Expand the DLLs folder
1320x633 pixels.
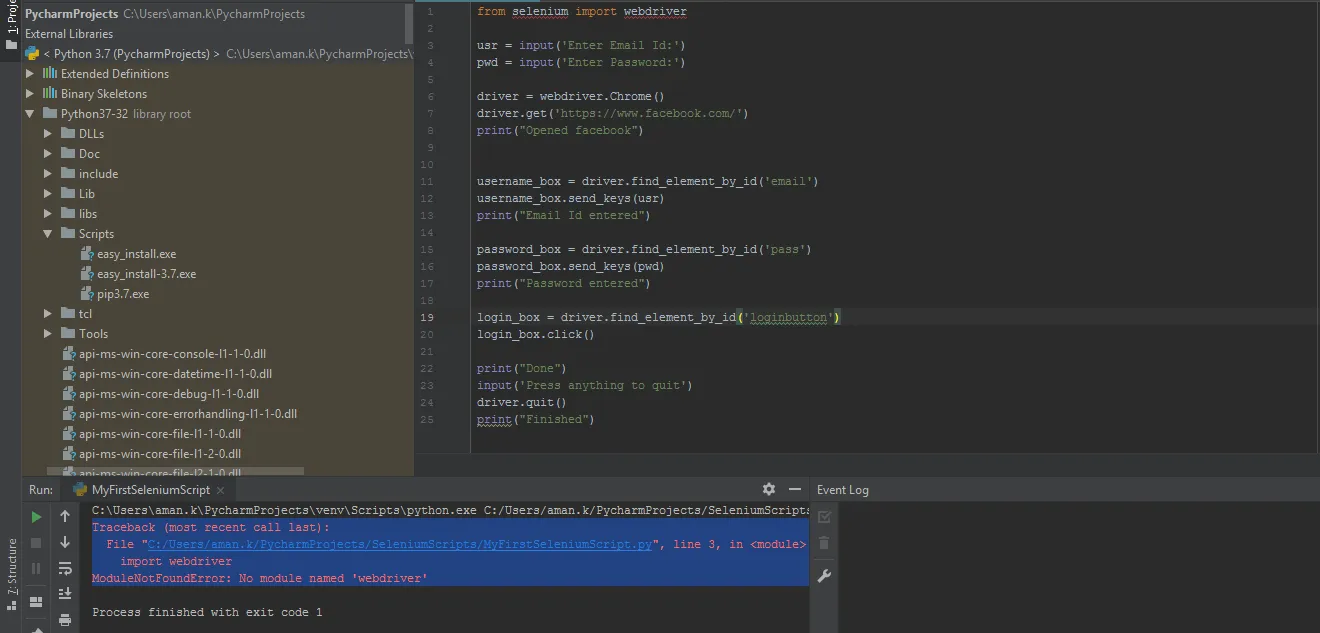(x=48, y=134)
